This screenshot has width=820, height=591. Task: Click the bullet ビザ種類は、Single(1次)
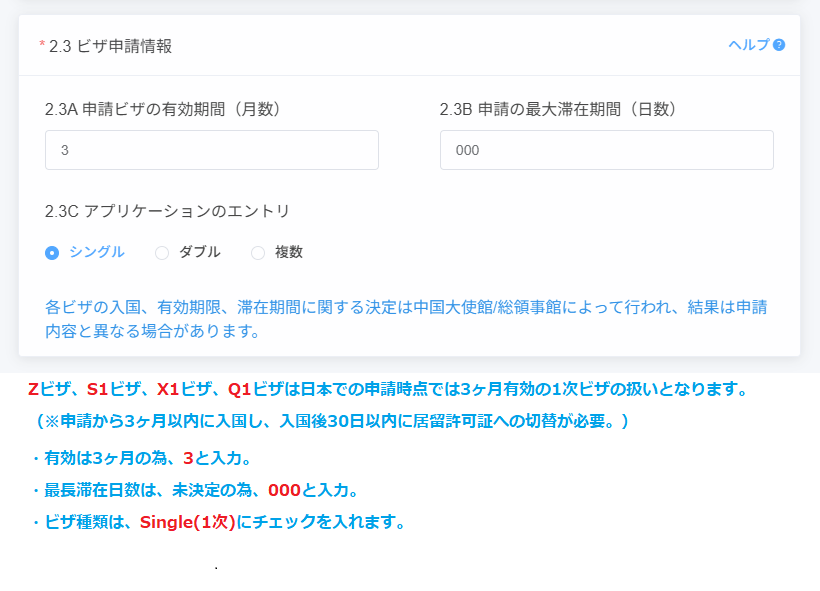218,522
